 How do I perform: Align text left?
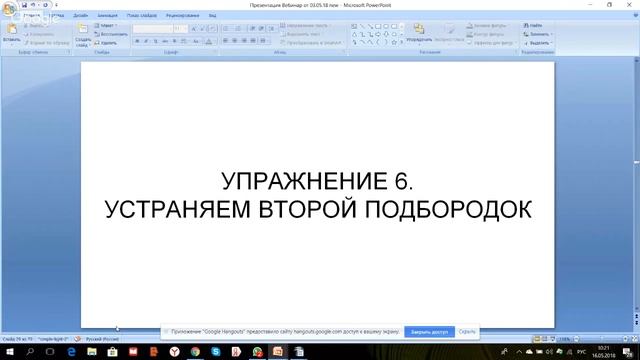tap(226, 41)
